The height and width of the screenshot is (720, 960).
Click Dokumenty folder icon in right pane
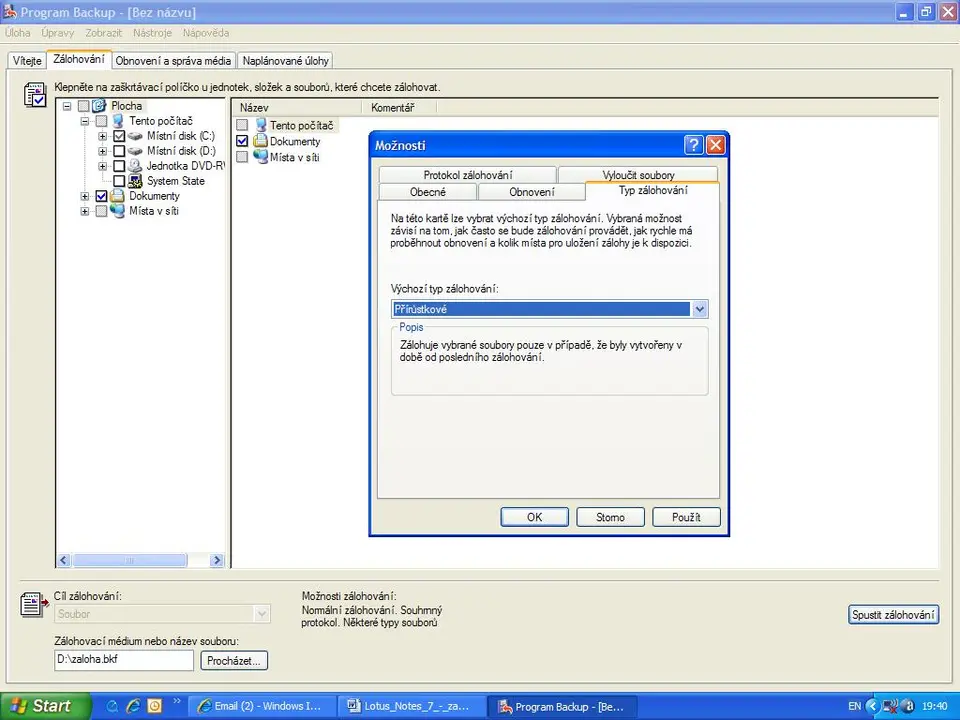(x=260, y=141)
